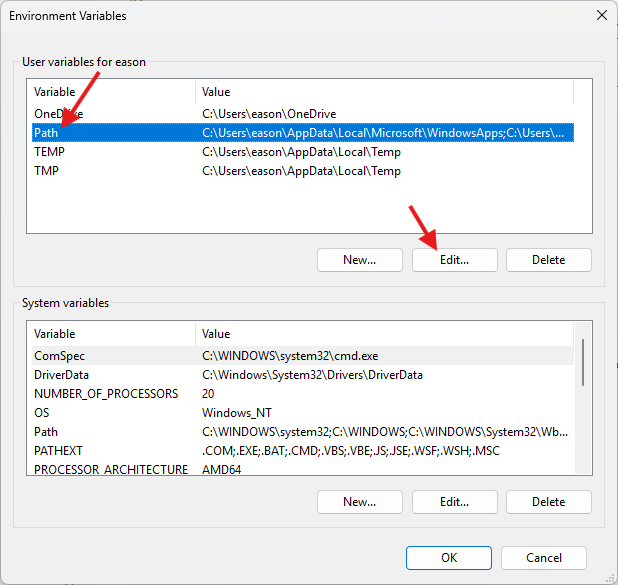Select PROCESSOR_ARCHITECTURE system variable
This screenshot has width=618, height=585.
110,469
